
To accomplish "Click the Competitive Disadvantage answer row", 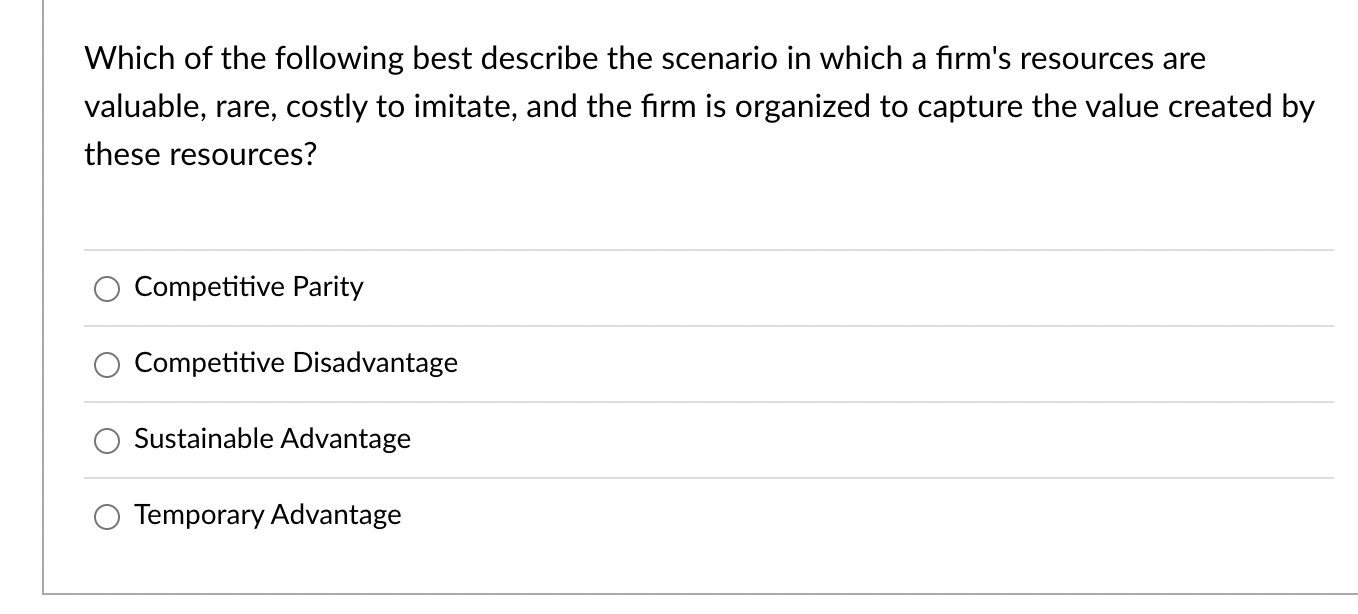I will click(600, 364).
